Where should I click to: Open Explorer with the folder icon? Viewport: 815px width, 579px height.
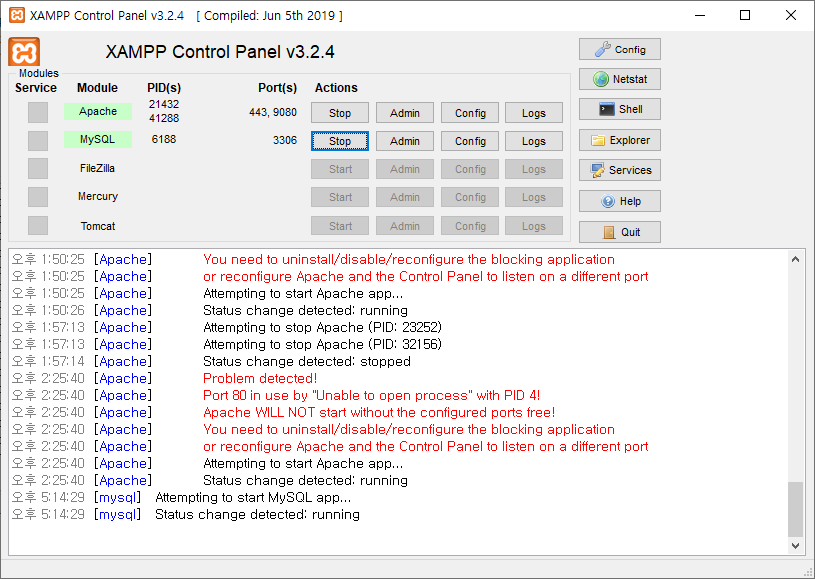pos(620,140)
